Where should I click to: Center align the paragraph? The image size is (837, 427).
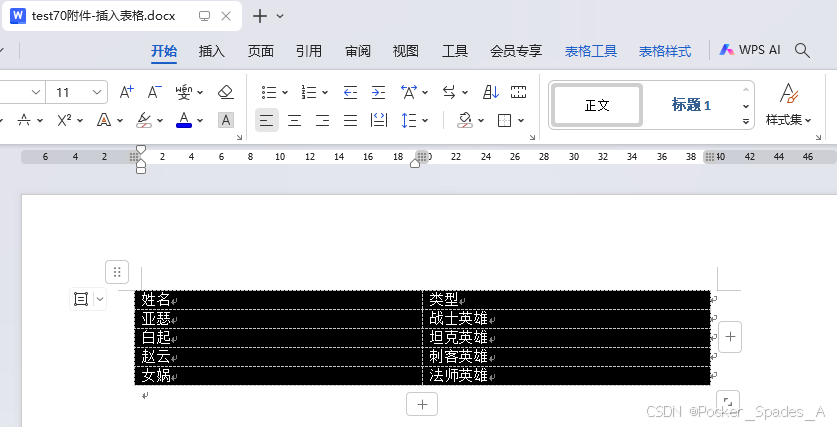295,120
